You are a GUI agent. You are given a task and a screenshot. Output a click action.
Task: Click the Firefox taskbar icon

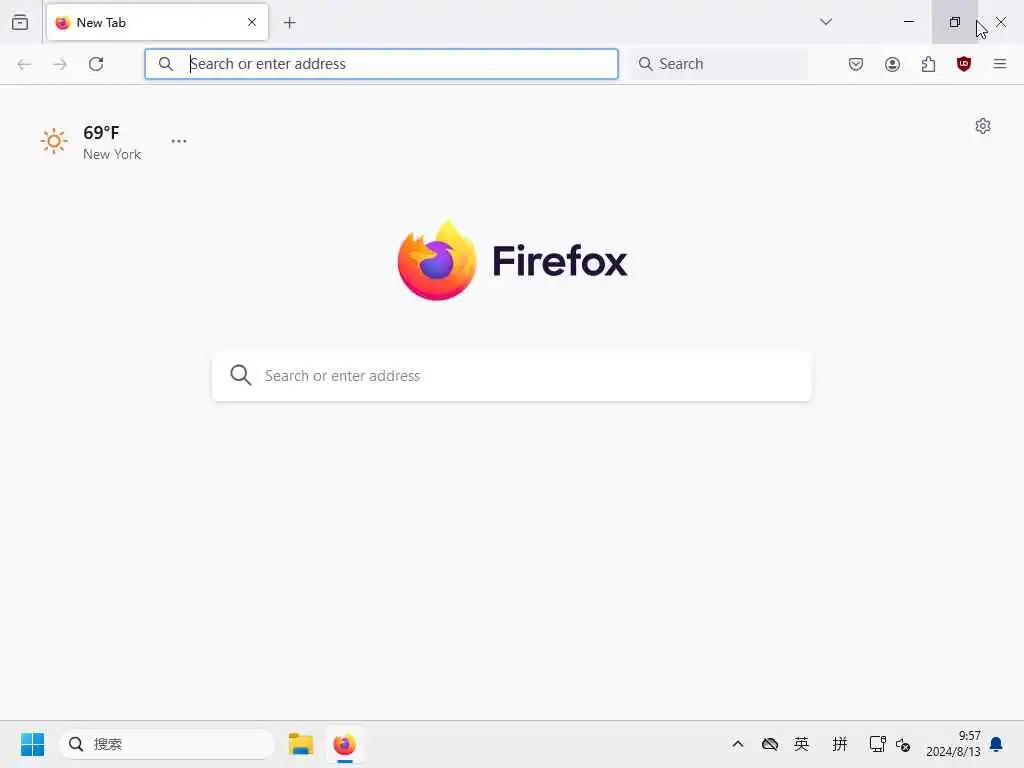345,744
